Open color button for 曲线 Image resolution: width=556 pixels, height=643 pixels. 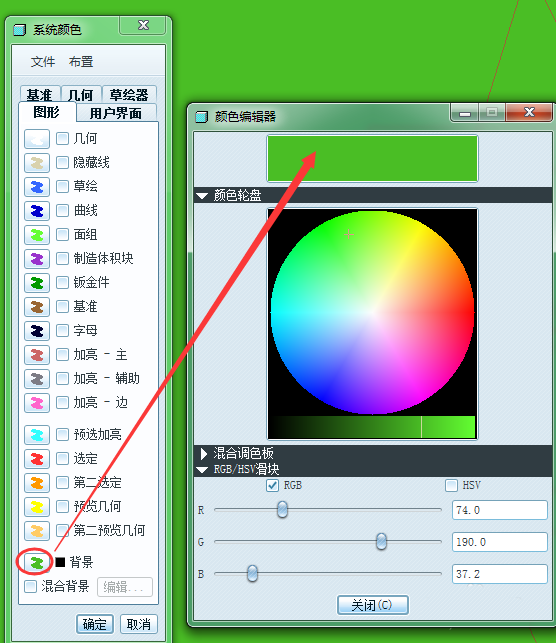pyautogui.click(x=37, y=211)
